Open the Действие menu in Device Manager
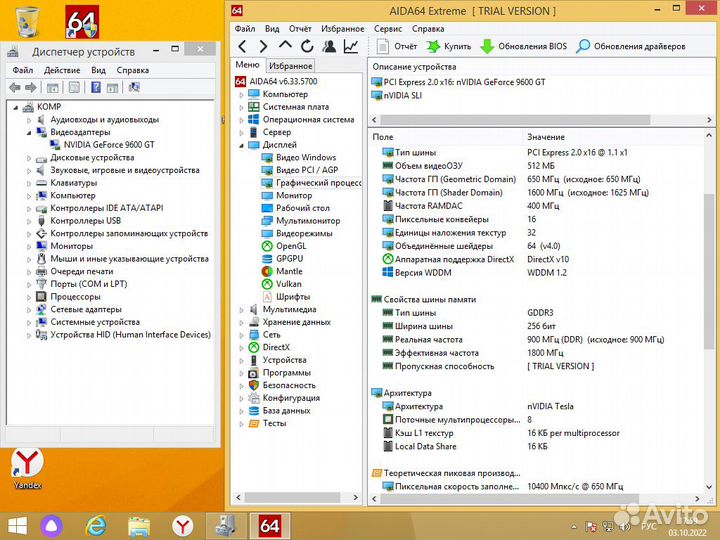Image resolution: width=720 pixels, height=540 pixels. (62, 70)
